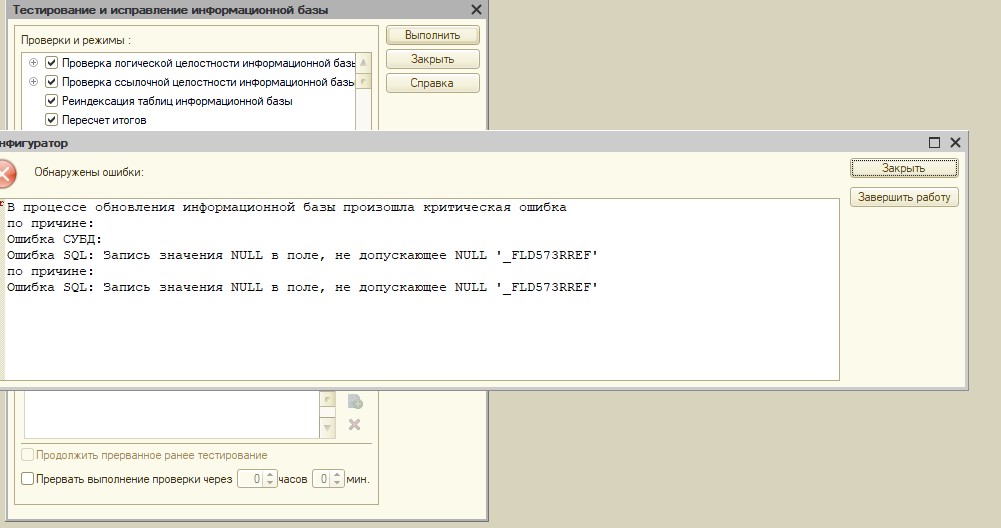
Task: Expand Проверка логической целостности tree node
Action: click(34, 63)
